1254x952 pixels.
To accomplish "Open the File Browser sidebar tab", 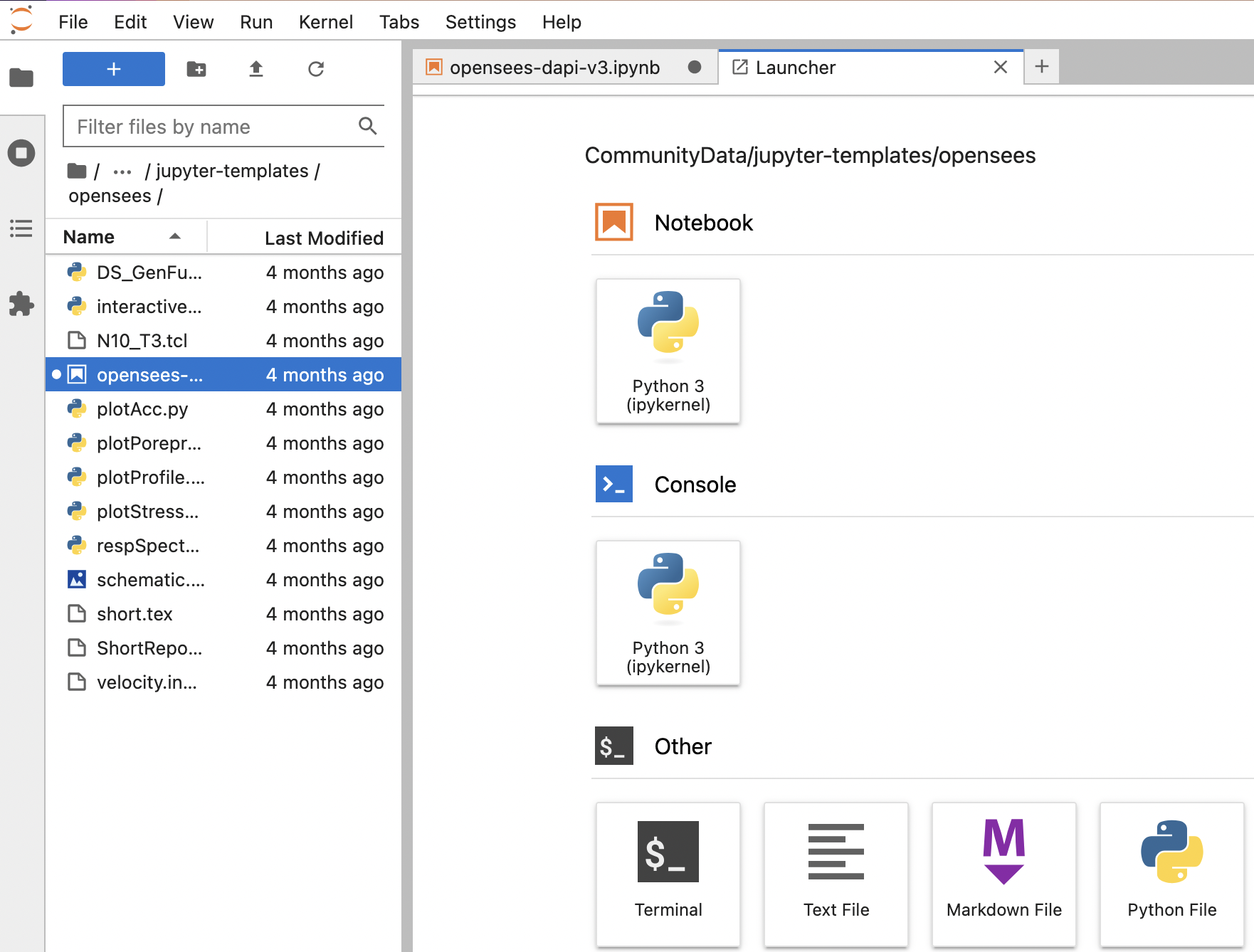I will coord(21,78).
